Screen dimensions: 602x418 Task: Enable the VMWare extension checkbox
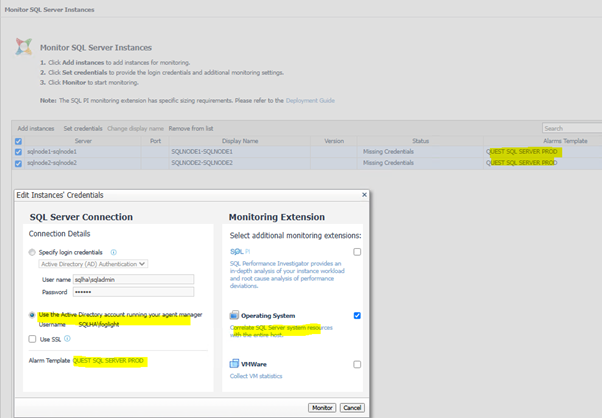point(357,364)
